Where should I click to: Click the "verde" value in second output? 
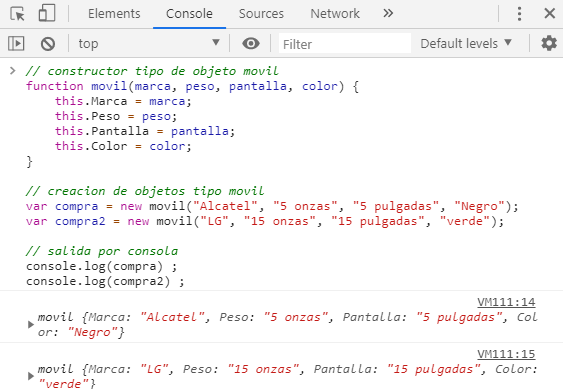pos(63,383)
